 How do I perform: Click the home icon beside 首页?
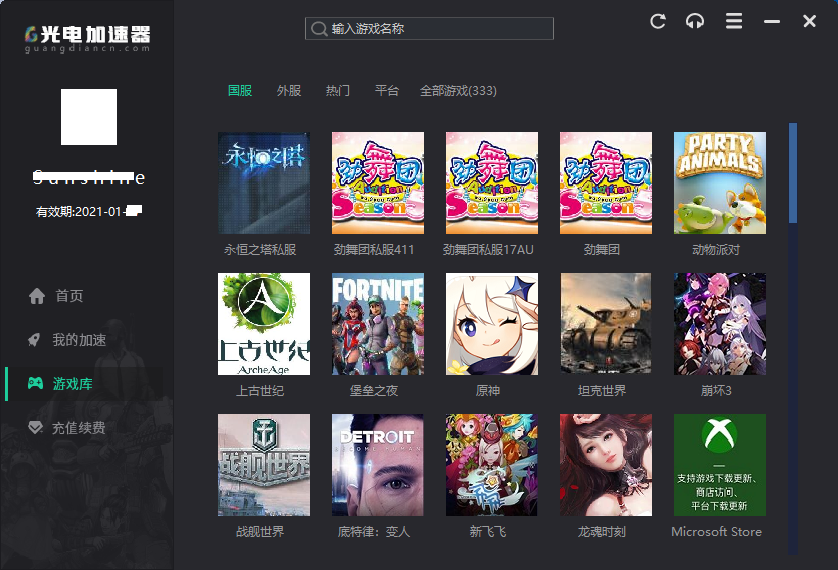(37, 296)
